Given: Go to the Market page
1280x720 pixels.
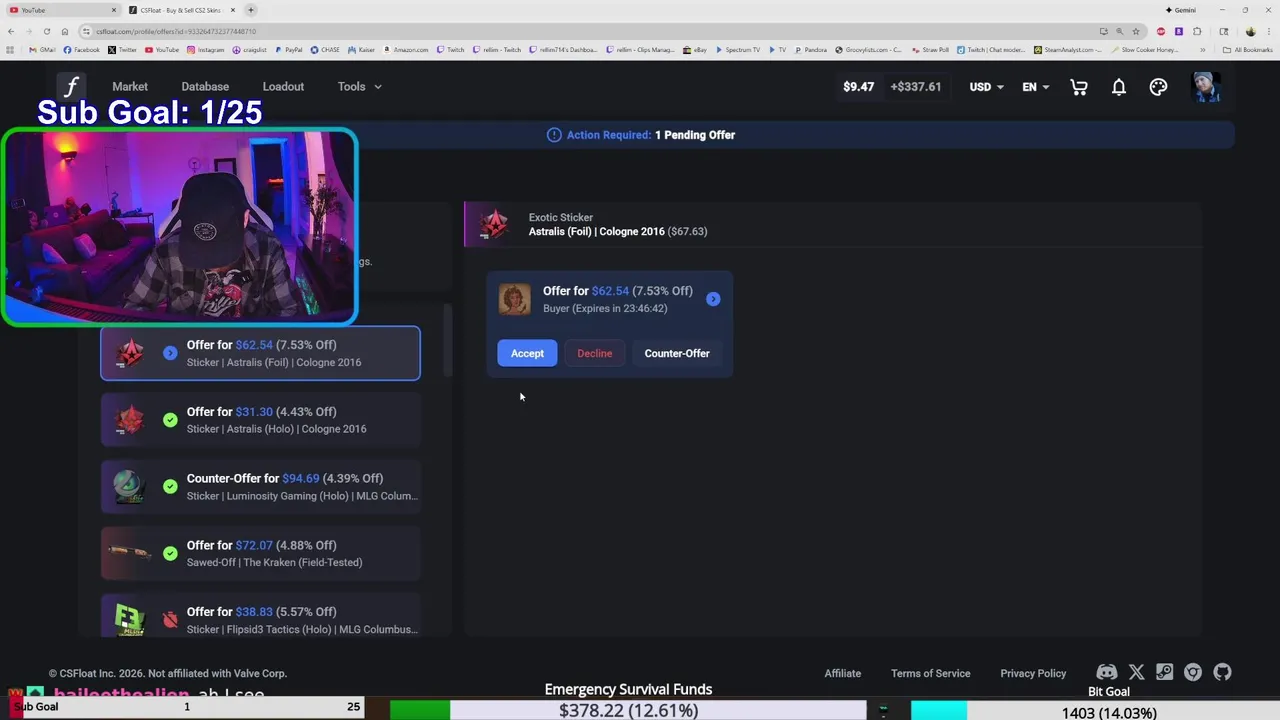Looking at the screenshot, I should coord(130,87).
